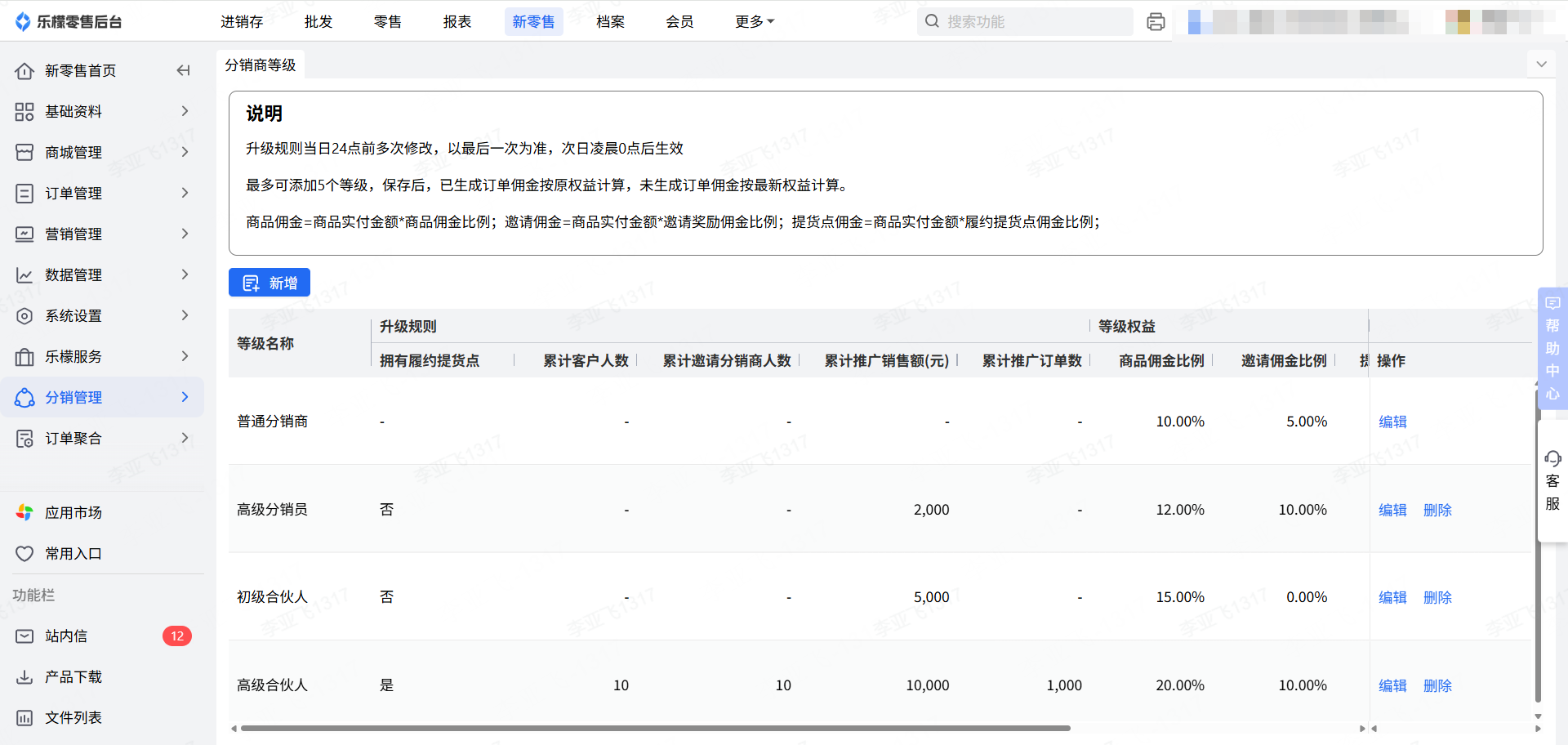Click the horizontal table scrollbar
The width and height of the screenshot is (1568, 745).
(x=653, y=728)
